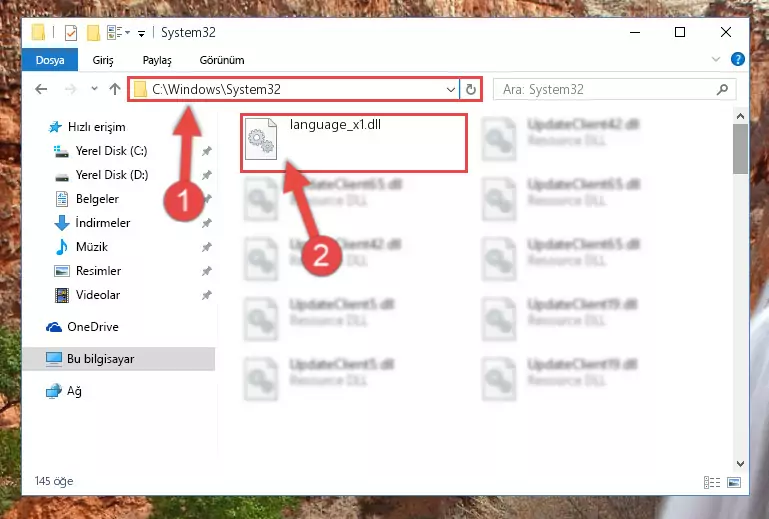Image resolution: width=769 pixels, height=519 pixels.
Task: Click pin icon next to İndirmeler
Action: 206,223
